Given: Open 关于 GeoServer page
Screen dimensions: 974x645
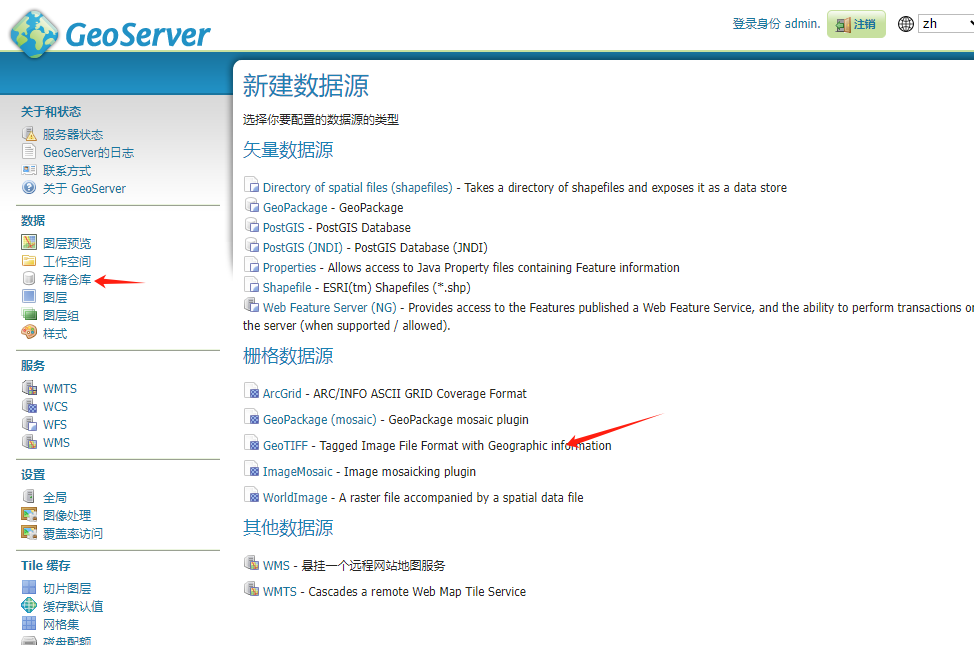Looking at the screenshot, I should tap(84, 189).
